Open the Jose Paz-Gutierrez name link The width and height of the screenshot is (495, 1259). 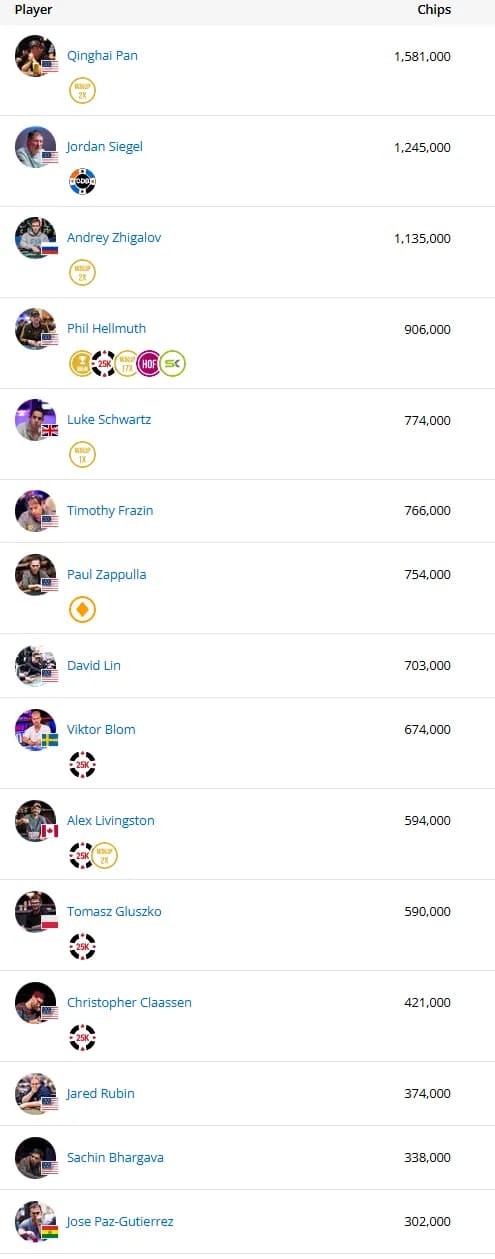[120, 1221]
